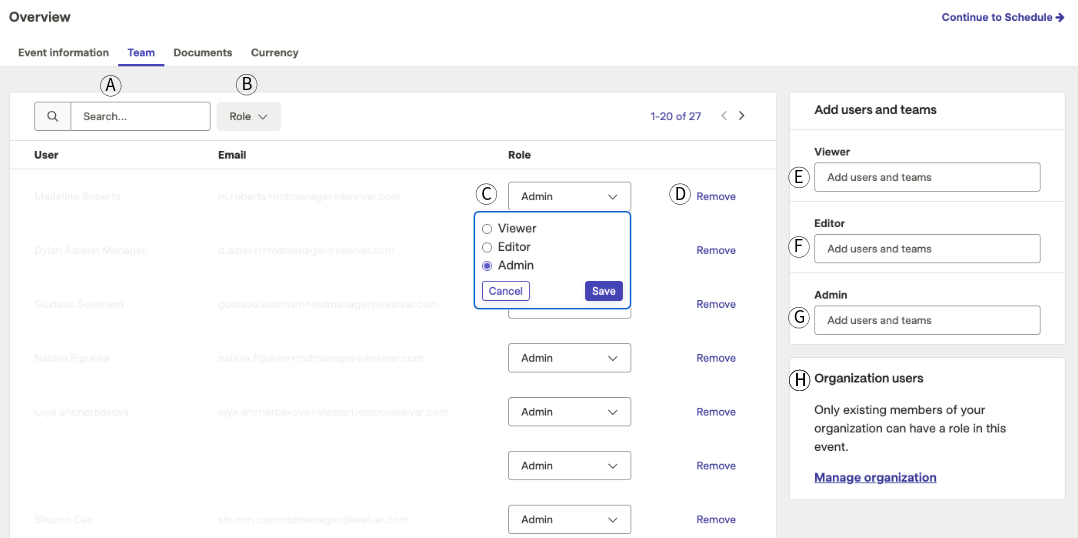
Task: Remove Gustavo Selemem from team
Action: pos(716,304)
